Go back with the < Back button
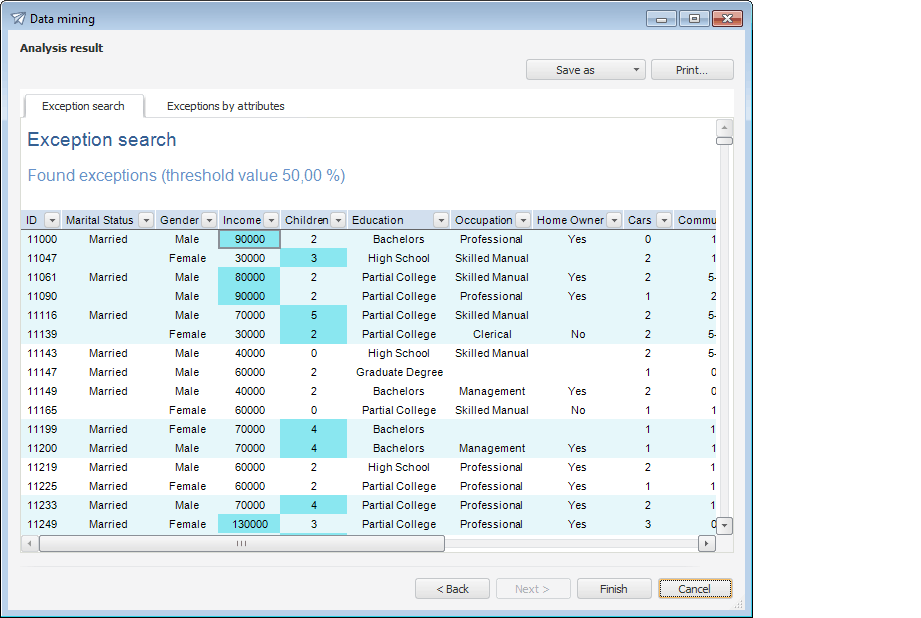Image resolution: width=921 pixels, height=618 pixels. tap(452, 589)
